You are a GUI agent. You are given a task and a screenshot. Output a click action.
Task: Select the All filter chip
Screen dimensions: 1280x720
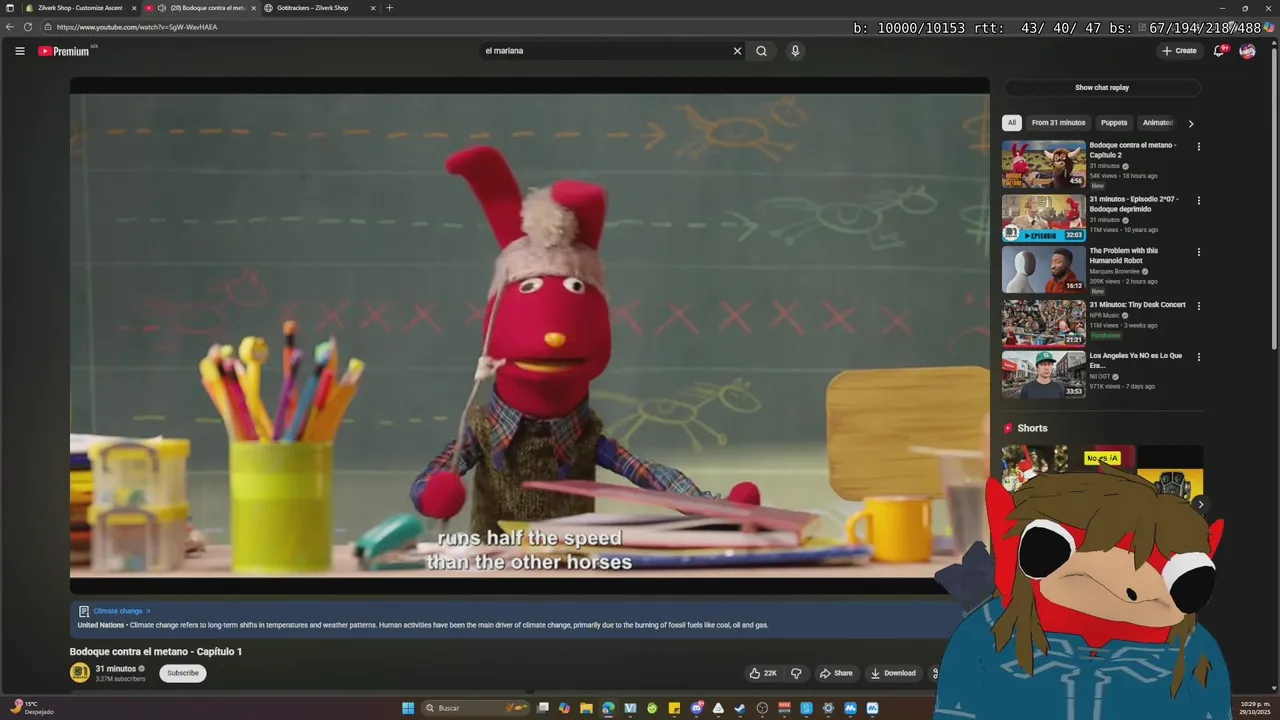1012,123
